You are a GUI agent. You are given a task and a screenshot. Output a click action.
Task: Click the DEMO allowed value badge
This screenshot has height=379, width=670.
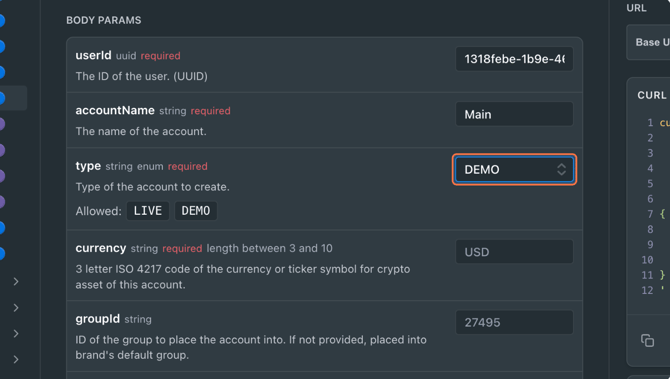tap(196, 211)
